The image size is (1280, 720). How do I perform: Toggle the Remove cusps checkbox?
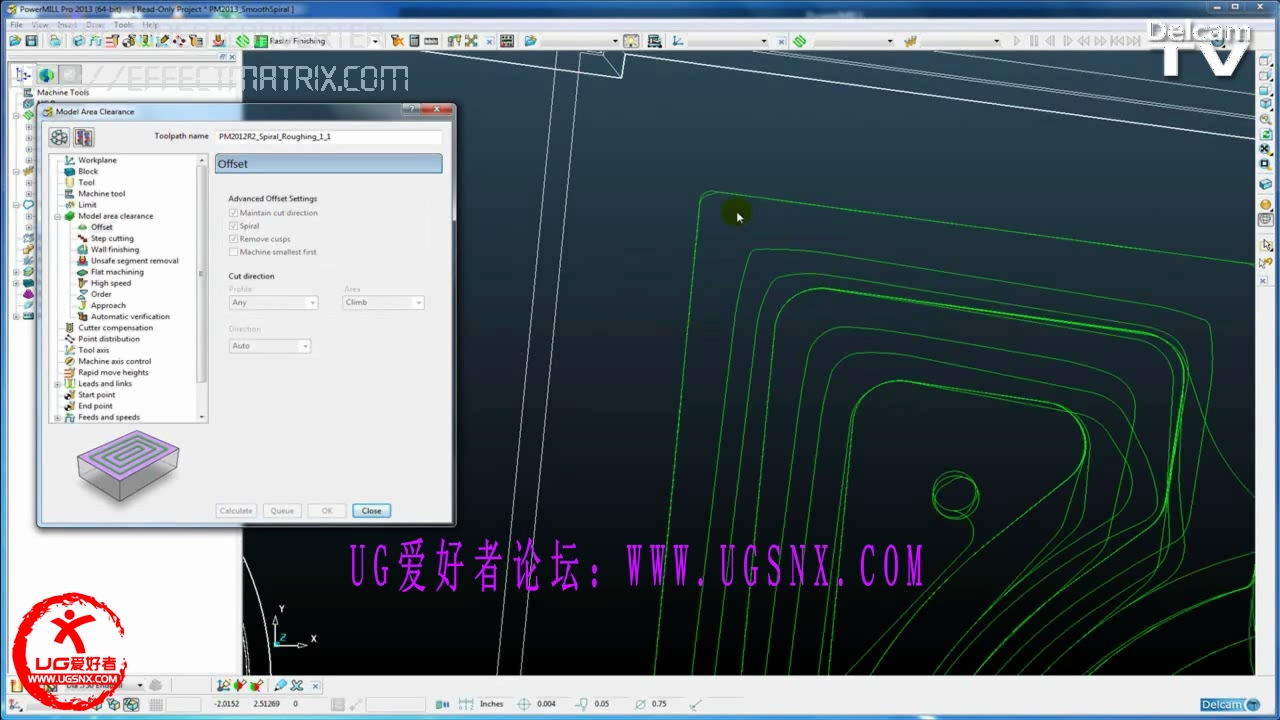click(233, 239)
